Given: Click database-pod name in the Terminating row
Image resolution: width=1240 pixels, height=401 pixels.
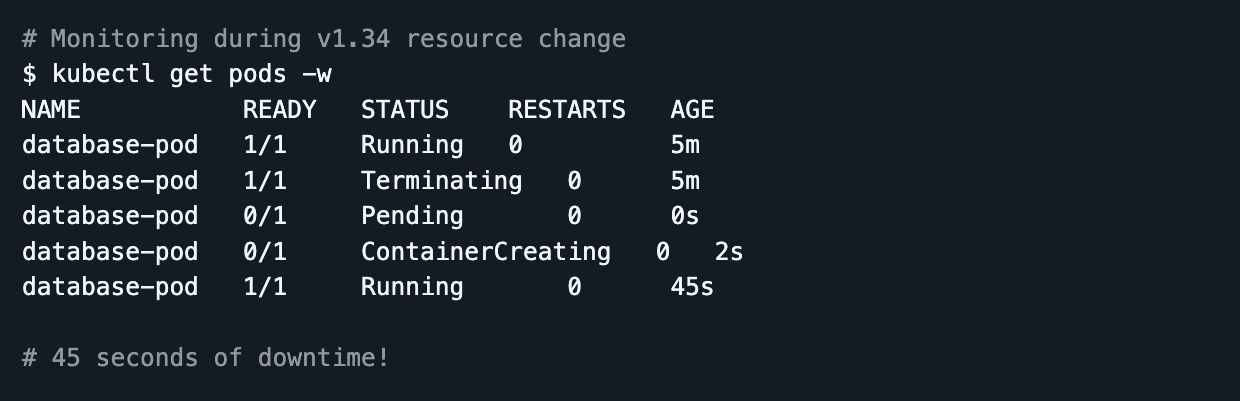Looking at the screenshot, I should (110, 181).
